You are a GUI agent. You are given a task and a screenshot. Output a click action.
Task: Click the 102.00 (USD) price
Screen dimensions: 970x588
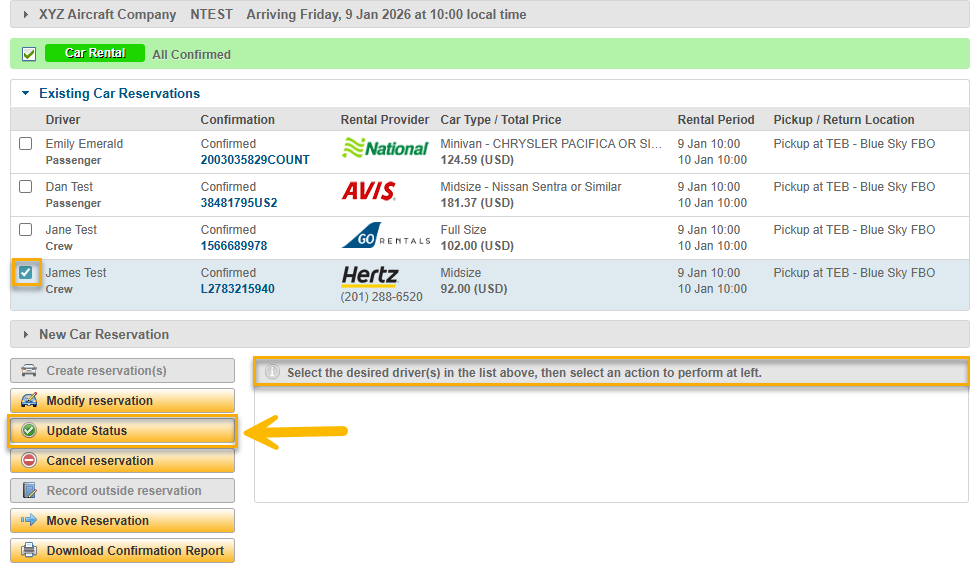coord(477,246)
